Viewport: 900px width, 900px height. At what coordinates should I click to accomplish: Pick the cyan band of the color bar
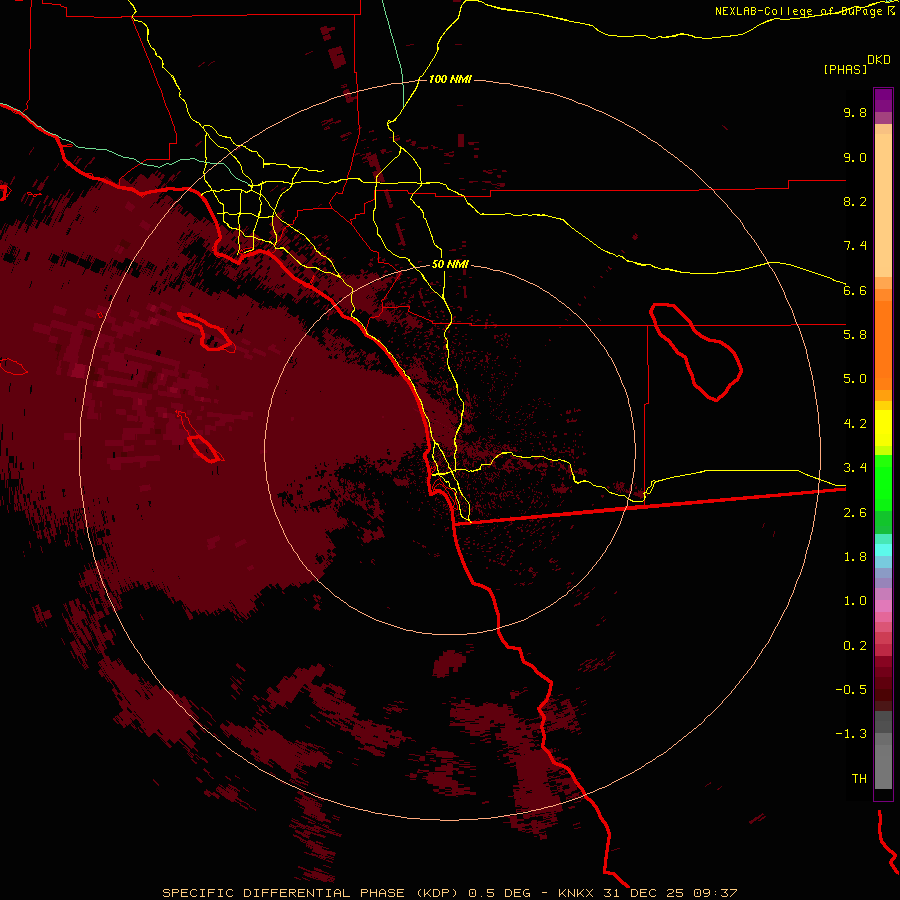pos(883,549)
